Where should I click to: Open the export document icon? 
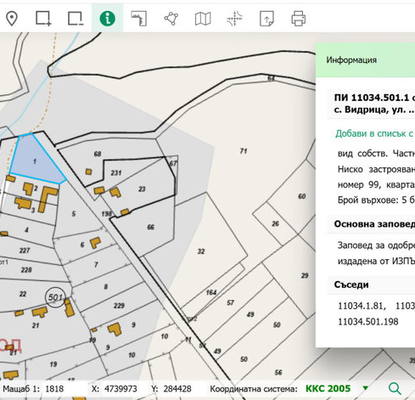[x=267, y=18]
